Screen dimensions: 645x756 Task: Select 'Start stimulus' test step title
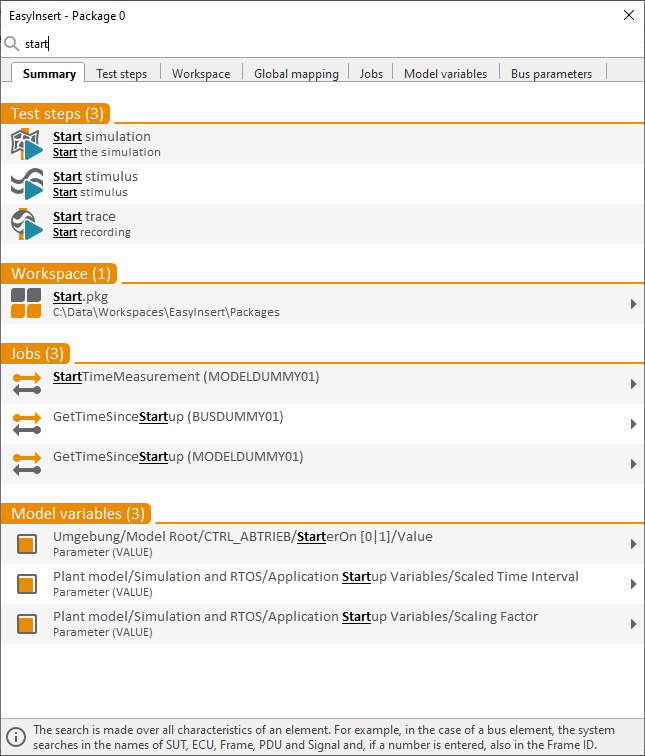click(95, 176)
